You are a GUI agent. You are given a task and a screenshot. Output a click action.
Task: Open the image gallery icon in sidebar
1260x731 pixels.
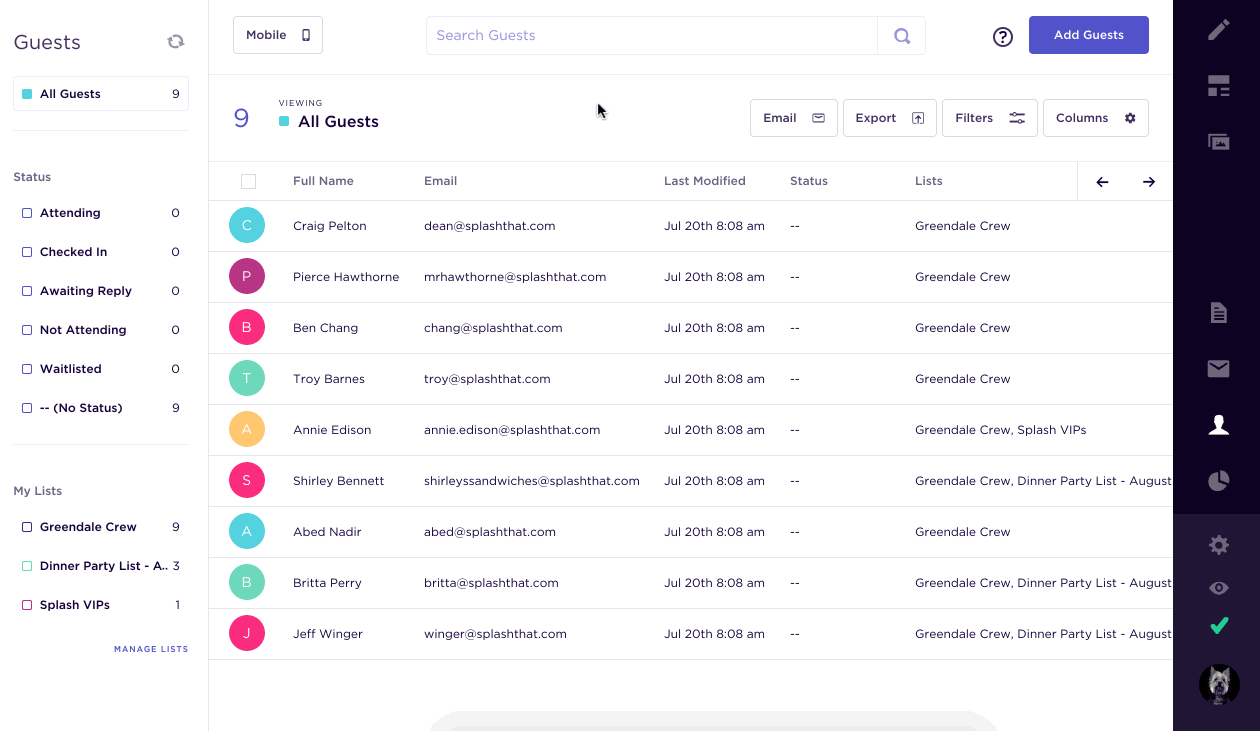click(x=1218, y=142)
